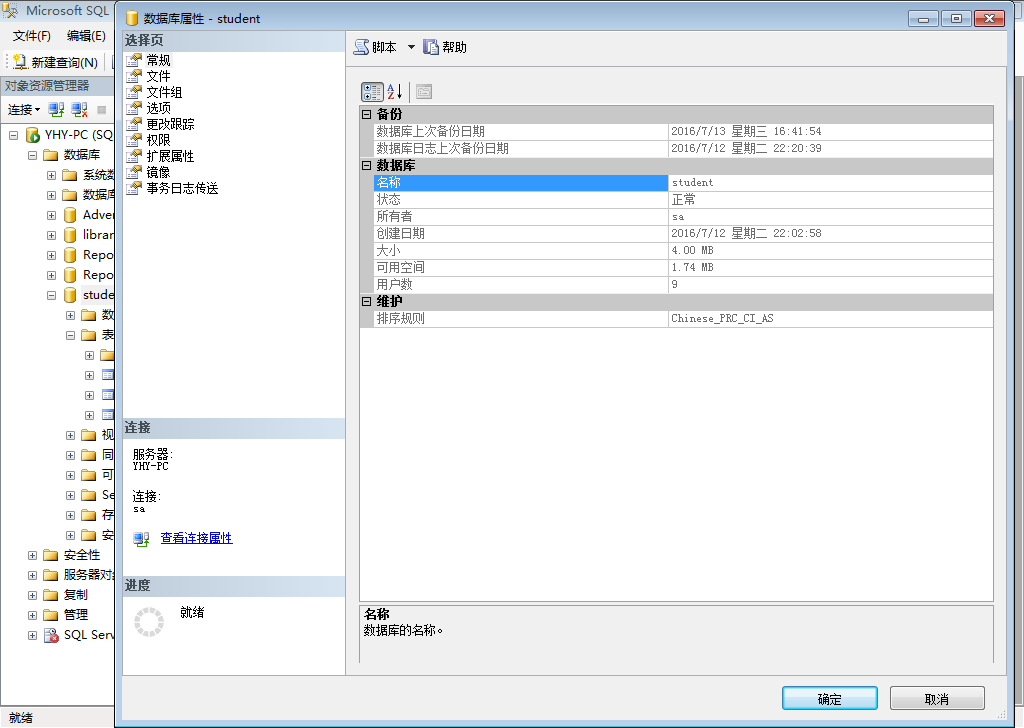This screenshot has width=1024, height=728.
Task: Select the 安全性 folder under the server
Action: click(x=82, y=555)
